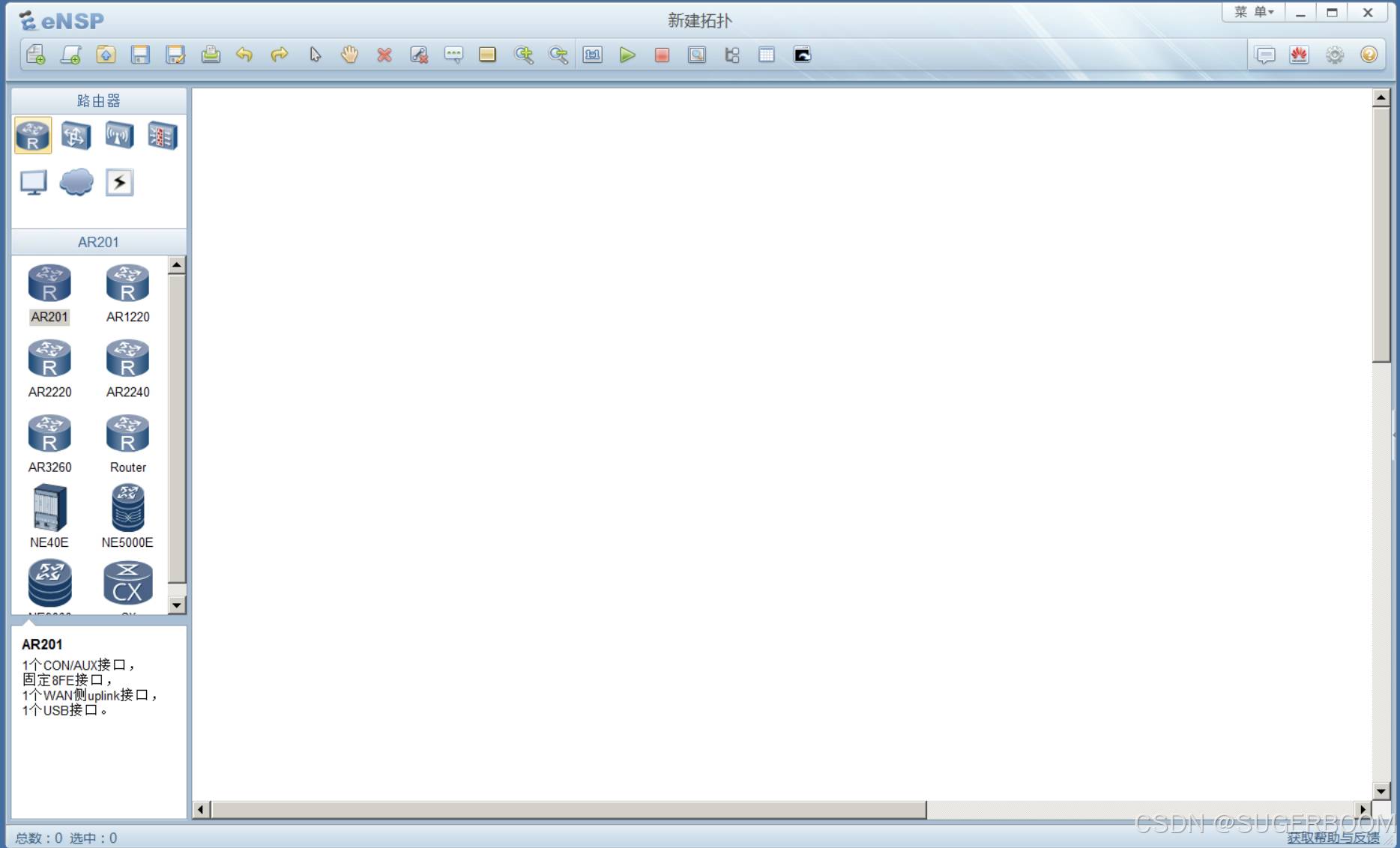The width and height of the screenshot is (1400, 848).
Task: Click the canvas vertical scrollbar thumb
Action: [1381, 234]
